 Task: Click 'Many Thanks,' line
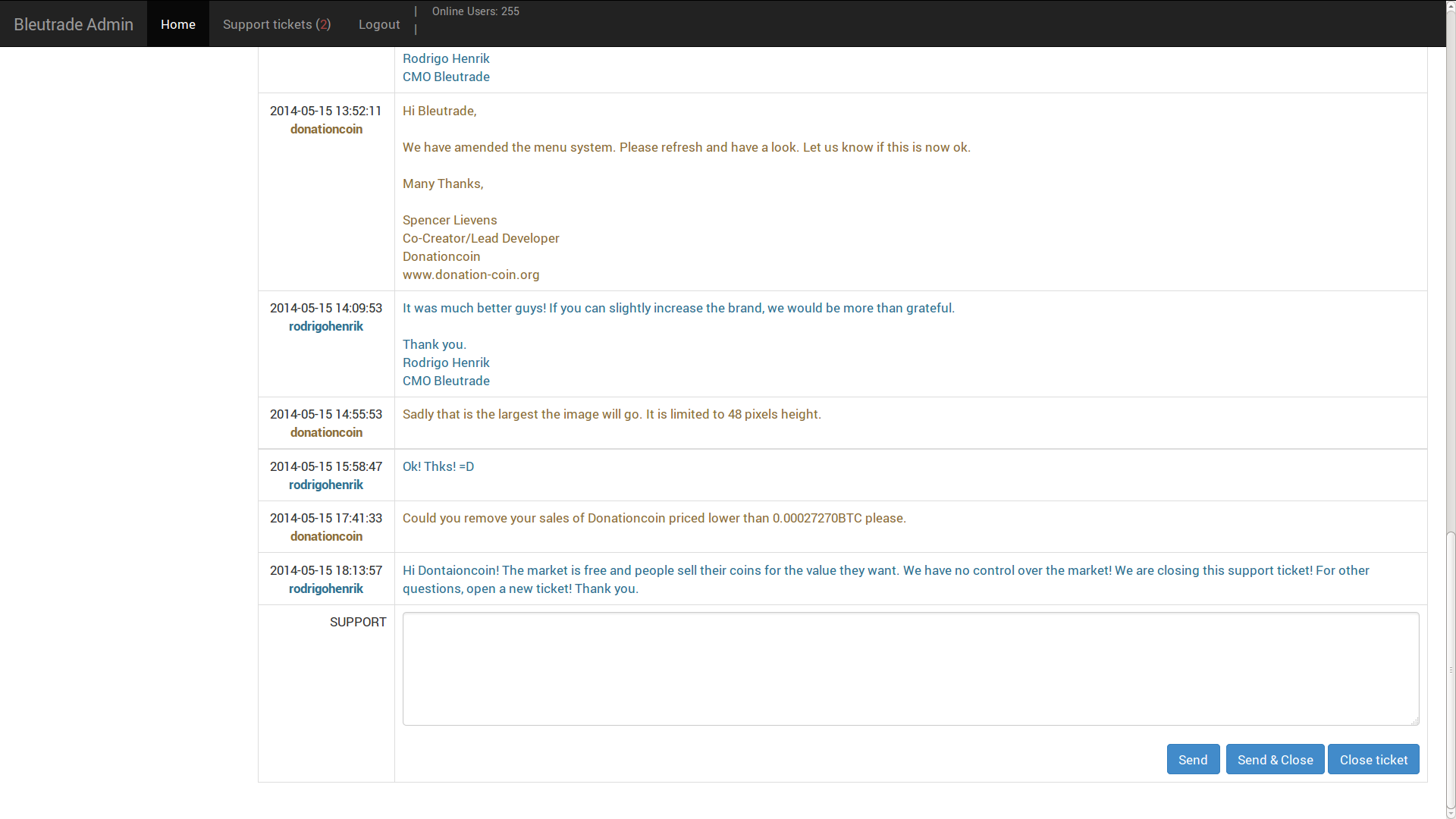coord(443,184)
